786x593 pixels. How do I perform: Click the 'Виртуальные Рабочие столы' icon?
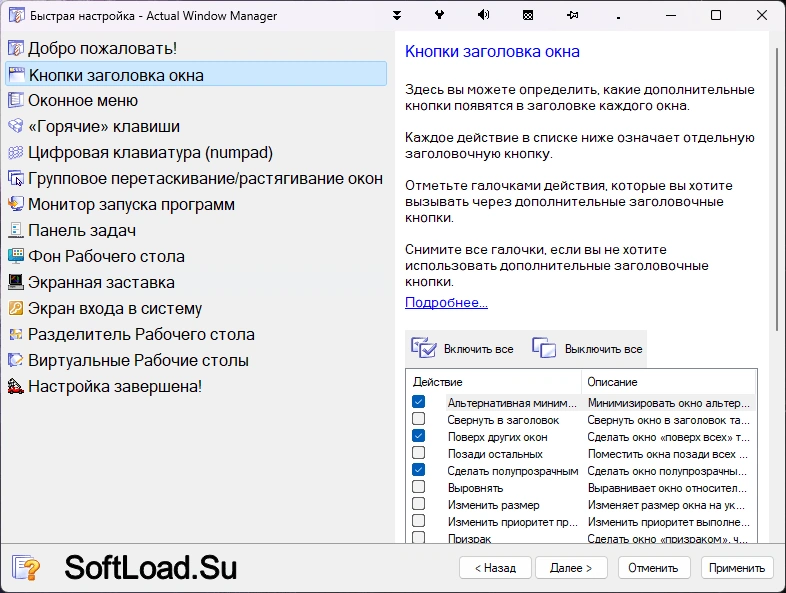point(16,360)
